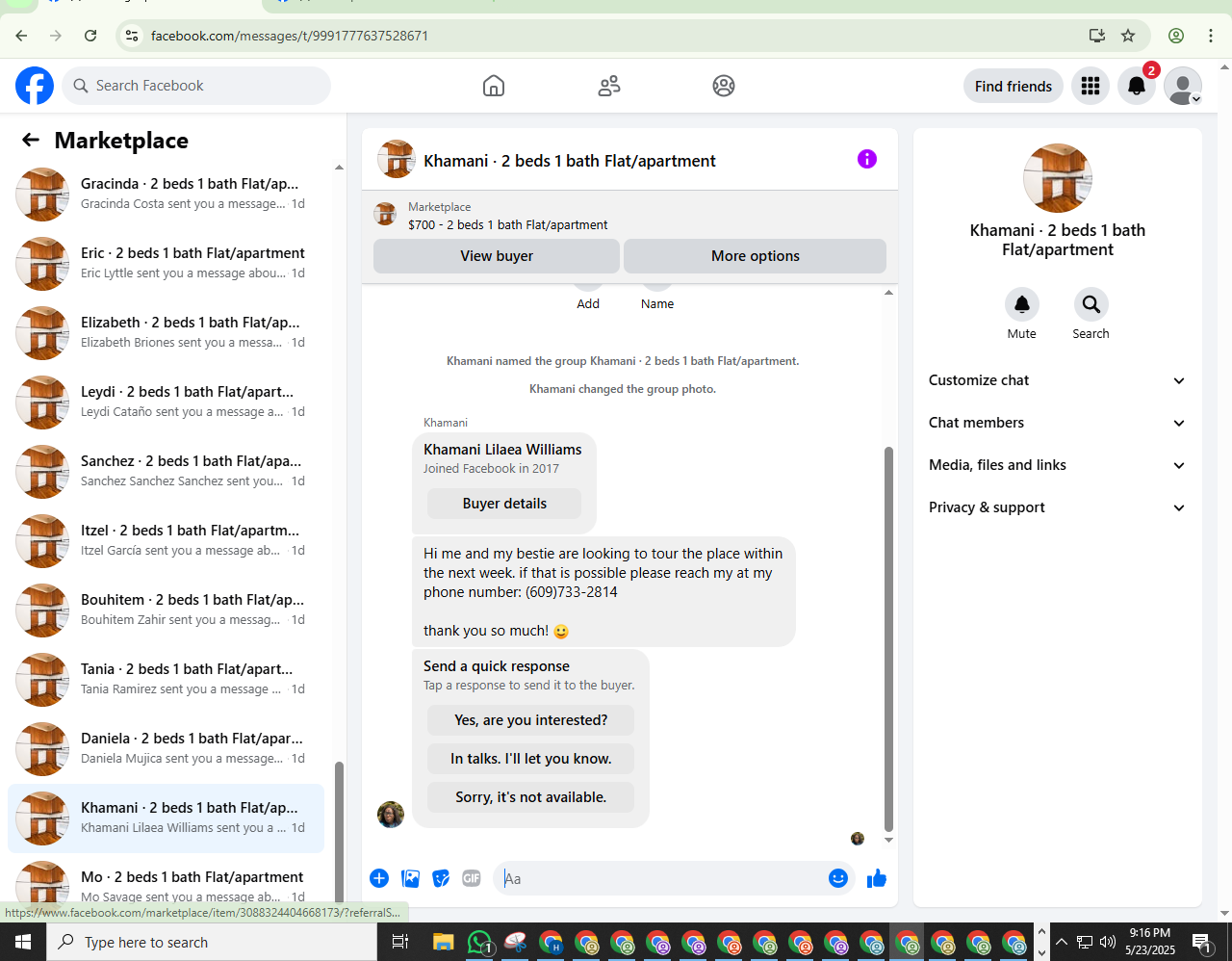
Task: Open the Windows Start menu
Action: (x=23, y=942)
